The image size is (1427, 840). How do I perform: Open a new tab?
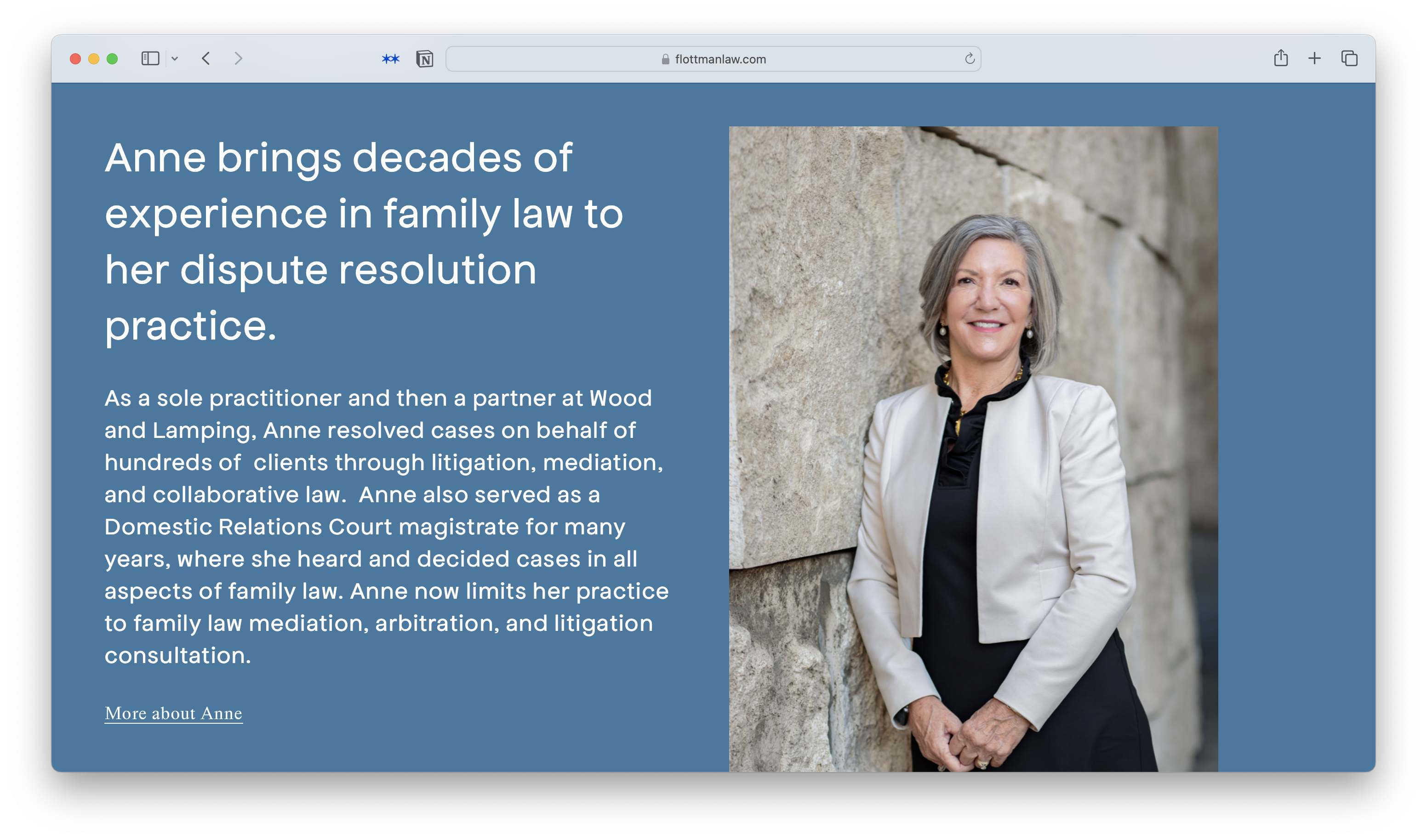[x=1314, y=58]
